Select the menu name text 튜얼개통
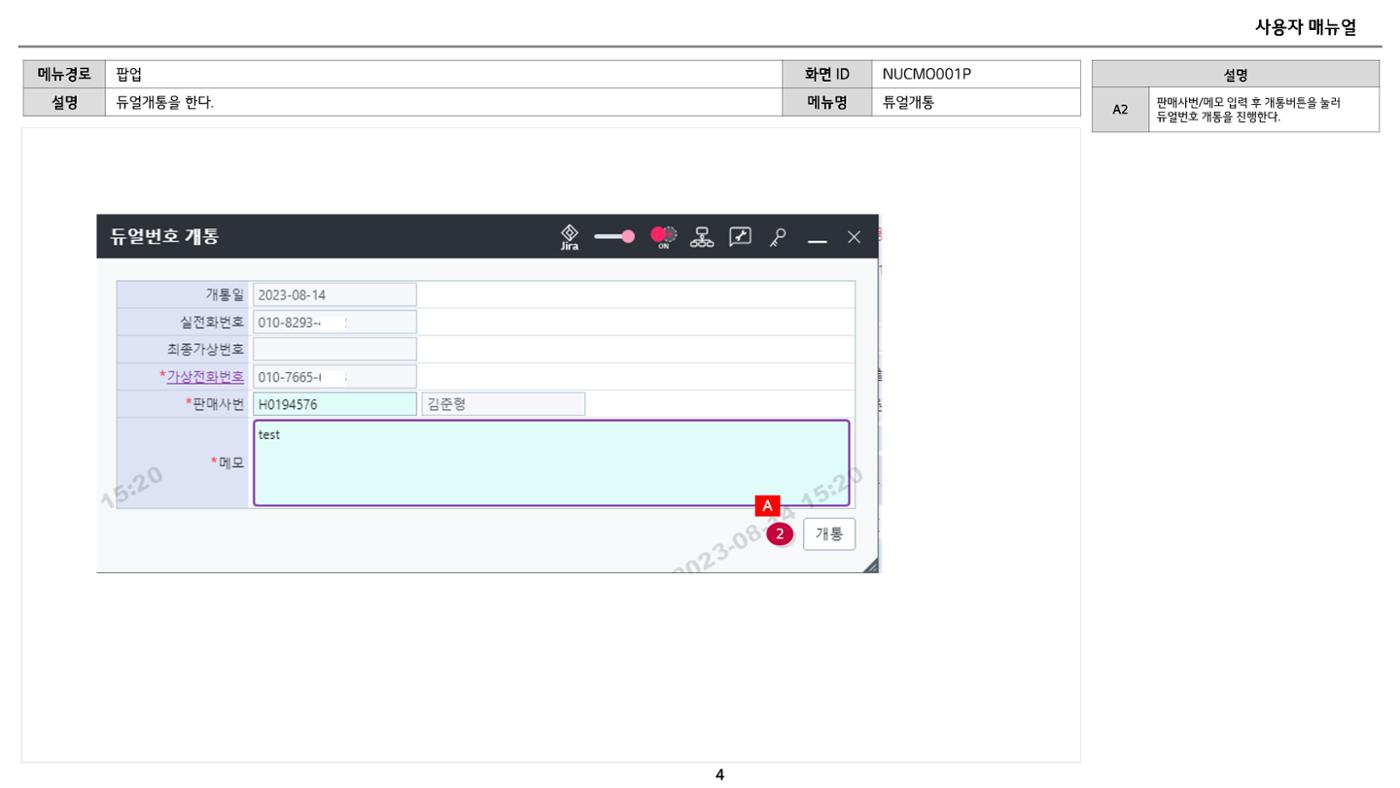Viewport: 1400px width, 788px height. (x=908, y=101)
